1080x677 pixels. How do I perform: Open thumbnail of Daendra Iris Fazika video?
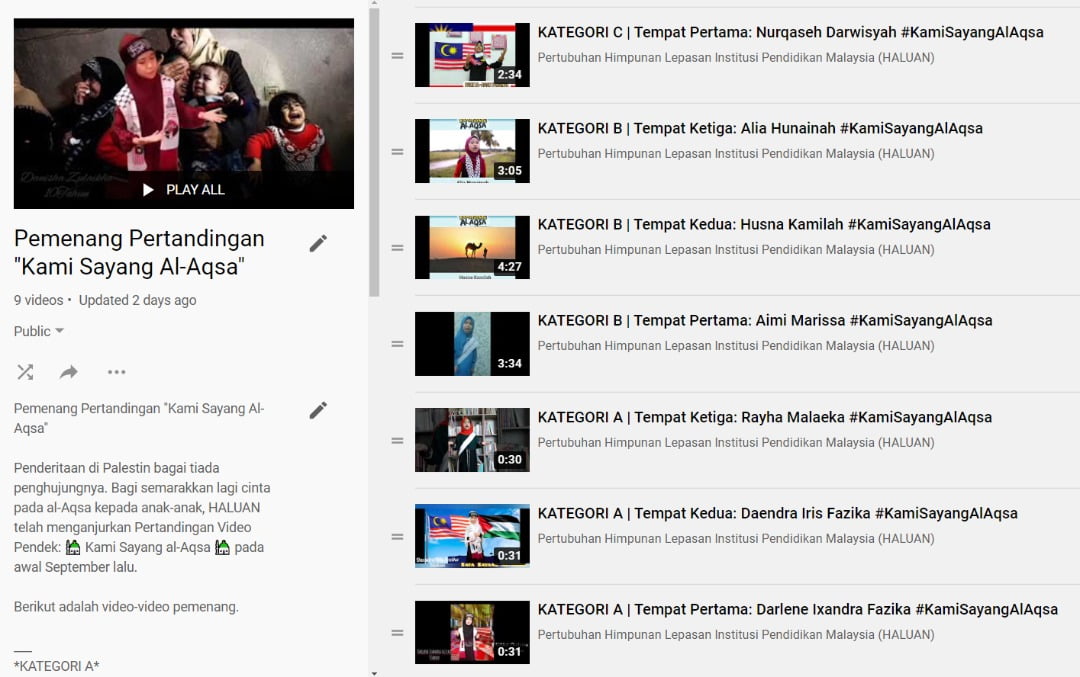(x=472, y=536)
